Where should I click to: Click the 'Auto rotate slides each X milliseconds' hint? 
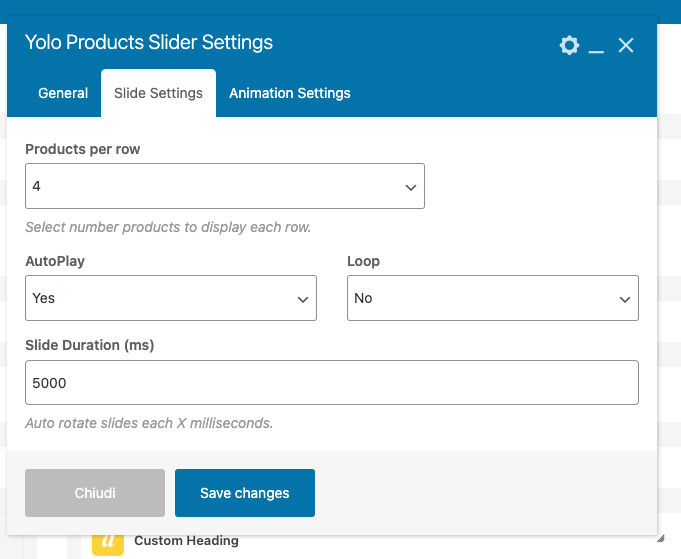(x=149, y=423)
